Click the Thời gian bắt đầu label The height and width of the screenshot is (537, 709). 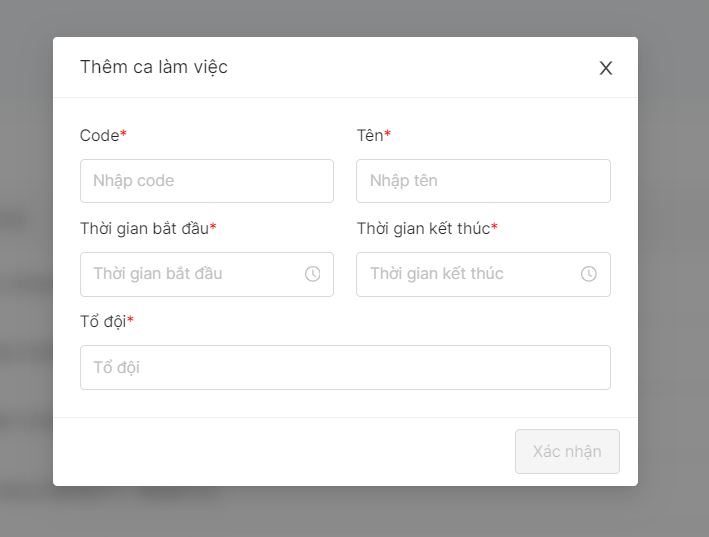click(144, 228)
